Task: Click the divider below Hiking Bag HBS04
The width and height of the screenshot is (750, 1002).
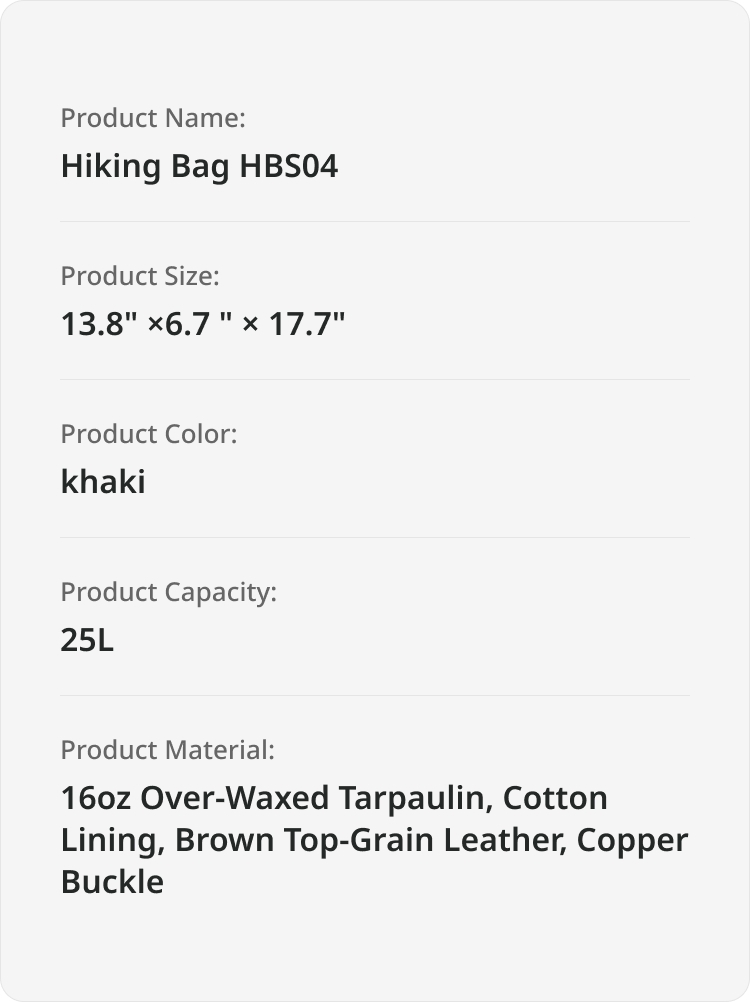Action: [x=375, y=222]
